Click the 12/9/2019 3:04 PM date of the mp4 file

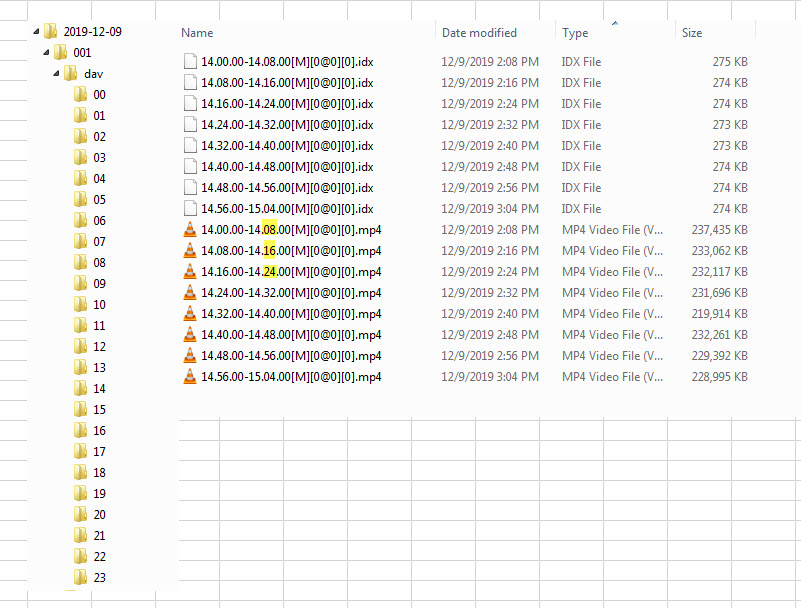coord(490,377)
